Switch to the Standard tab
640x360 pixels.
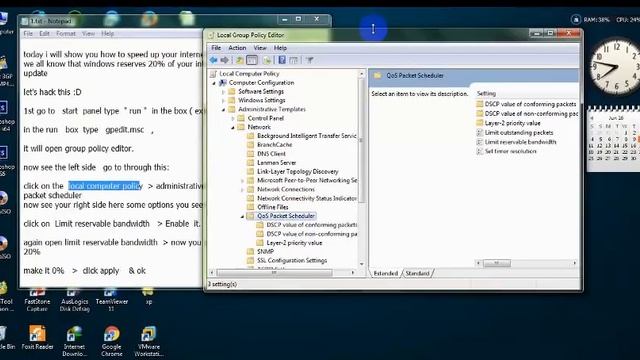tap(417, 273)
